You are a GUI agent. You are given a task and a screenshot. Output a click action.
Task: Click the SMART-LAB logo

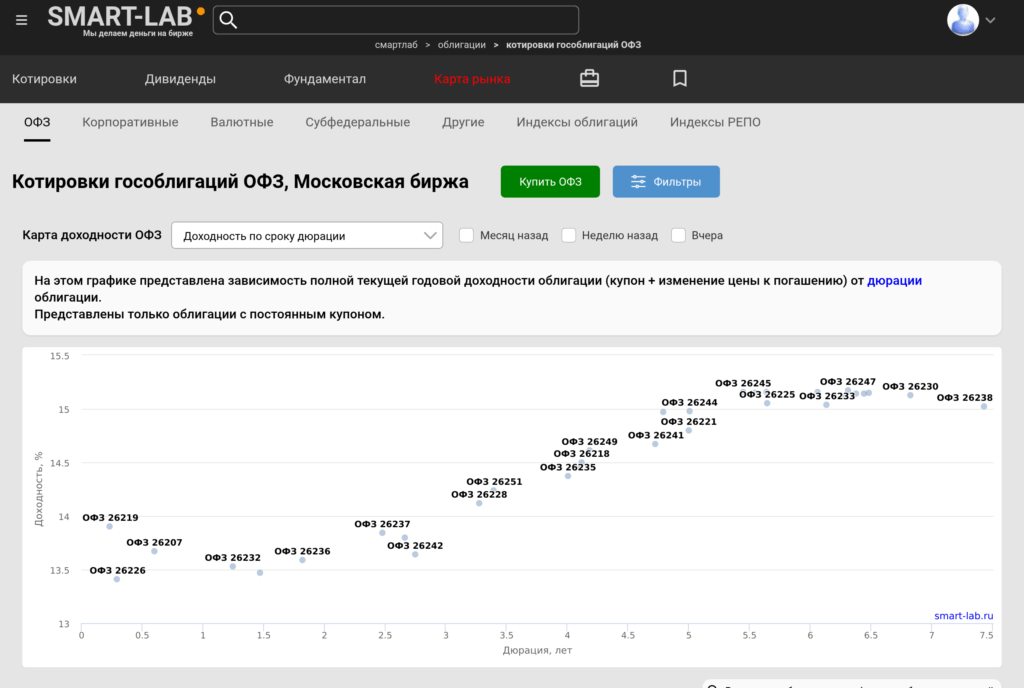[125, 20]
